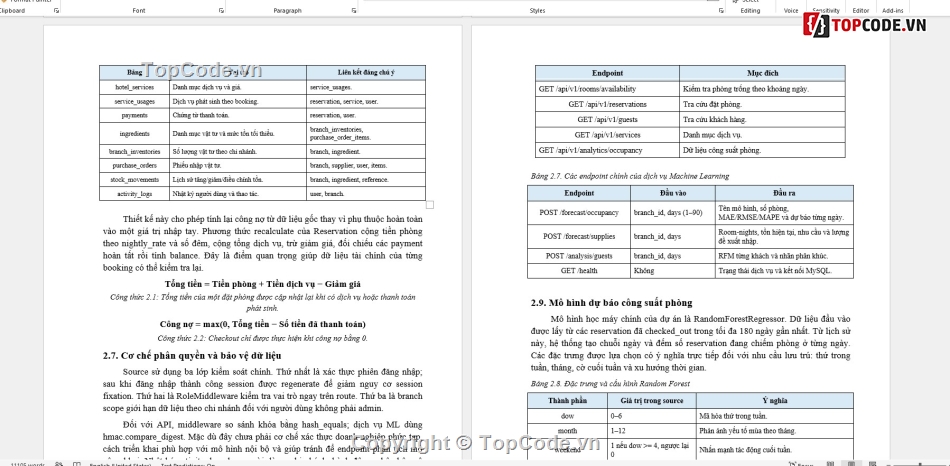The height and width of the screenshot is (466, 950).
Task: Click the 'branch, ingredient, reference.' cell
Action: pyautogui.click(x=366, y=180)
